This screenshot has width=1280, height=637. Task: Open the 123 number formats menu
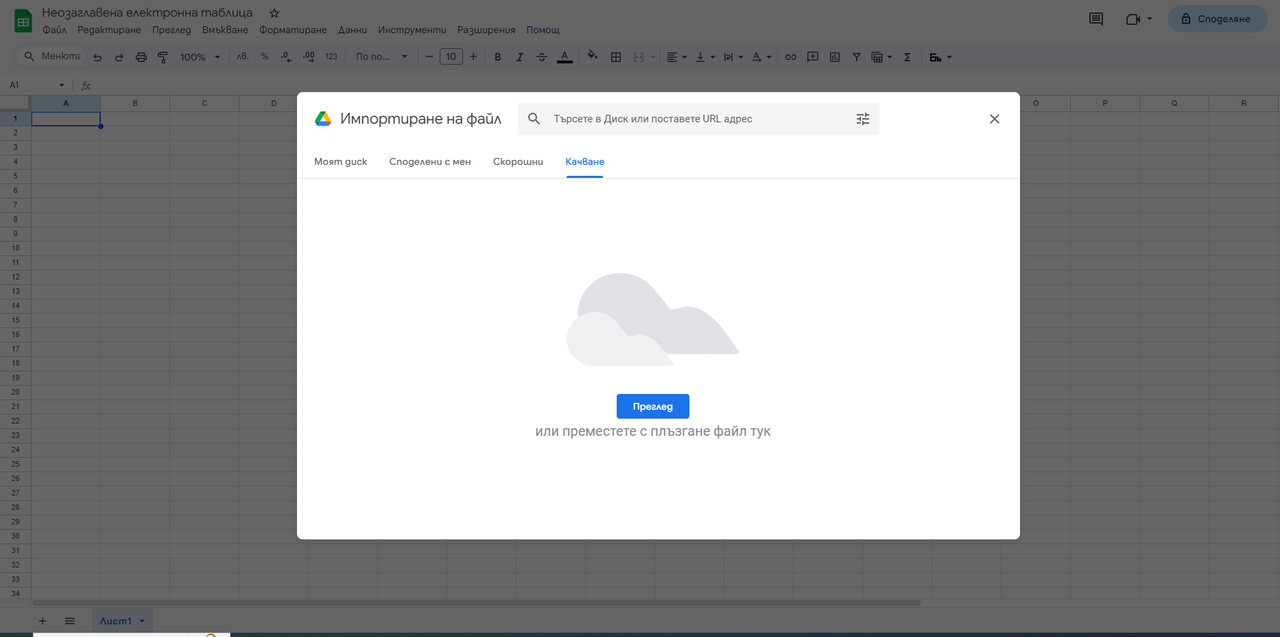coord(331,57)
